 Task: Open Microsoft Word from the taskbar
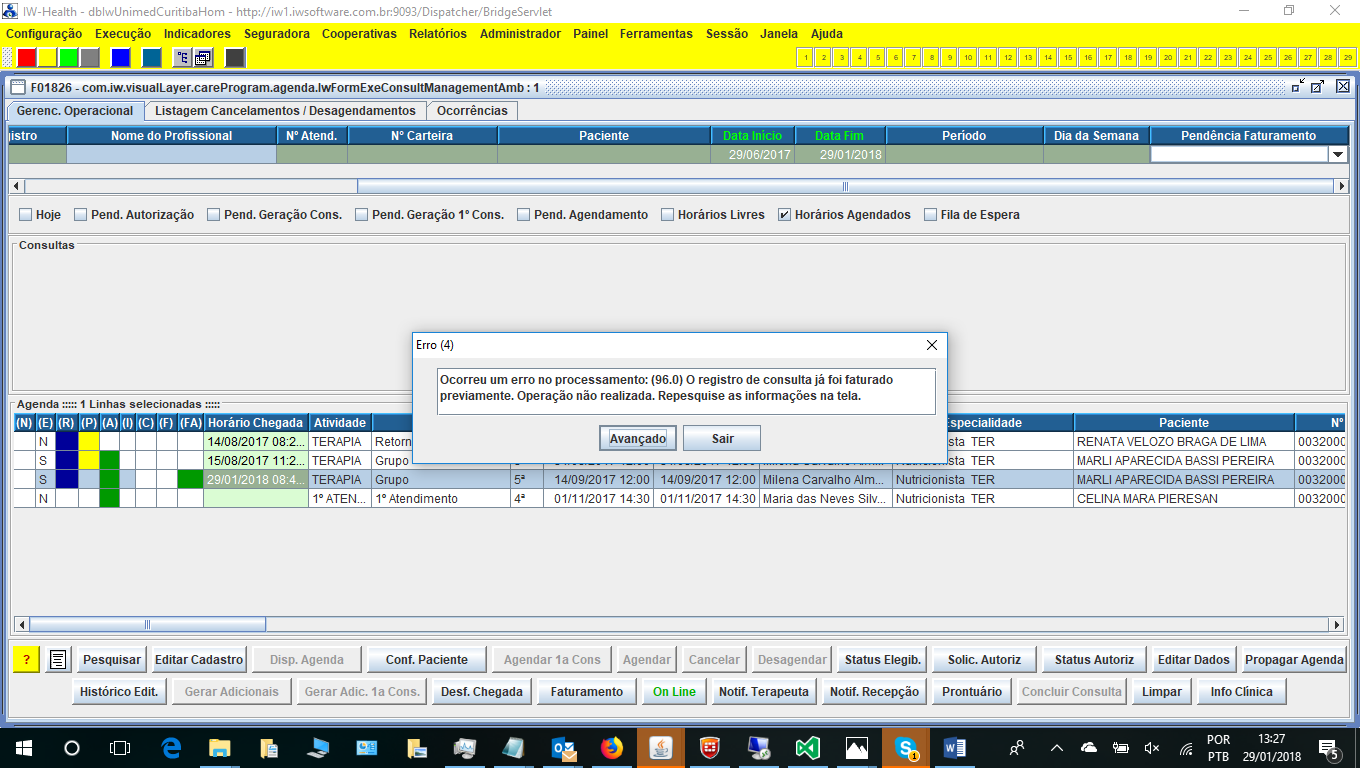953,747
